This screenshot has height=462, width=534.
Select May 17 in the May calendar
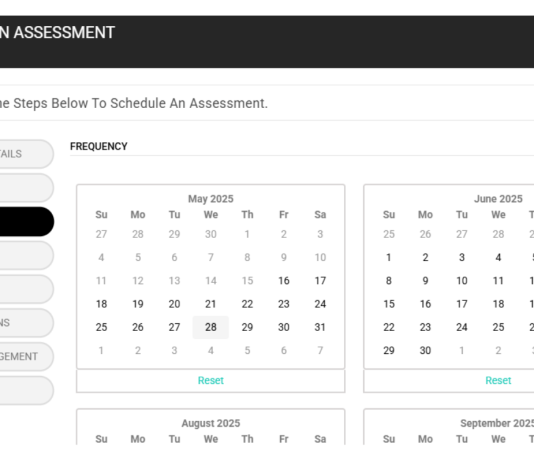coord(320,281)
